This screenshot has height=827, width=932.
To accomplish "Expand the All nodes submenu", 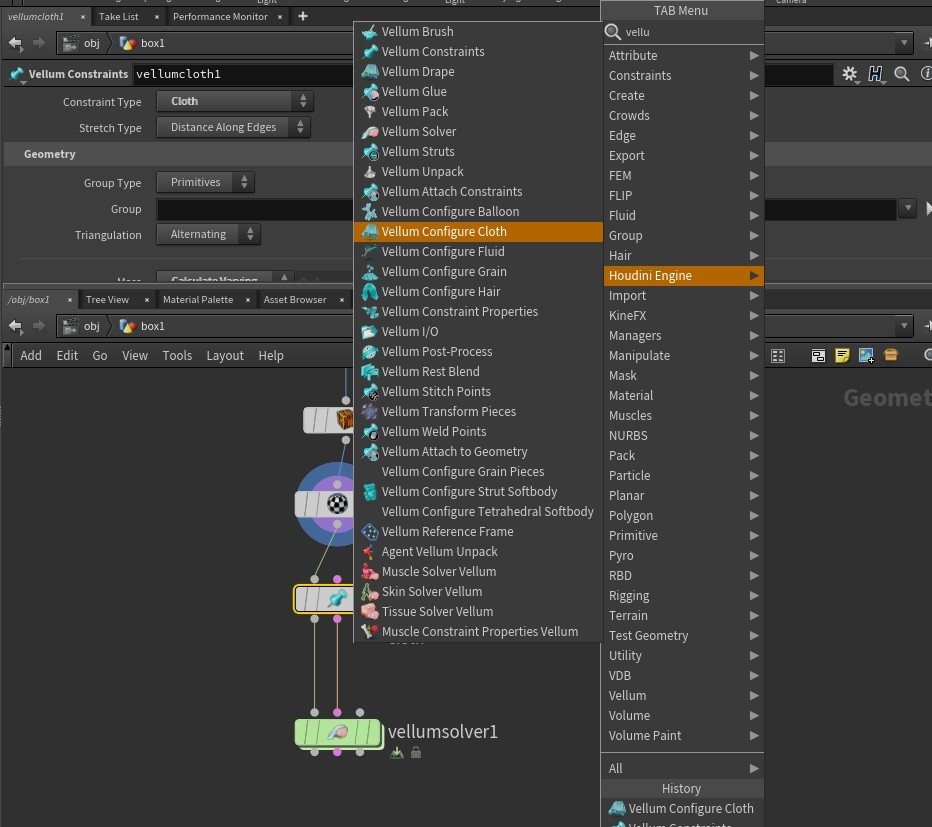I will (682, 769).
